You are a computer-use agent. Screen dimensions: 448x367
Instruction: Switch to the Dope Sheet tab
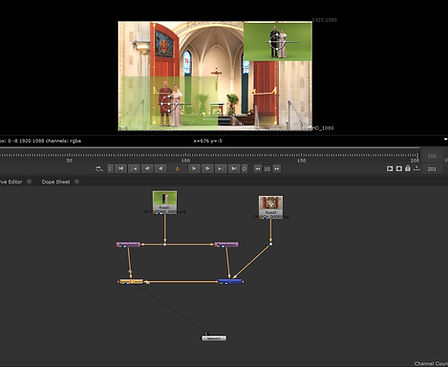(56, 182)
